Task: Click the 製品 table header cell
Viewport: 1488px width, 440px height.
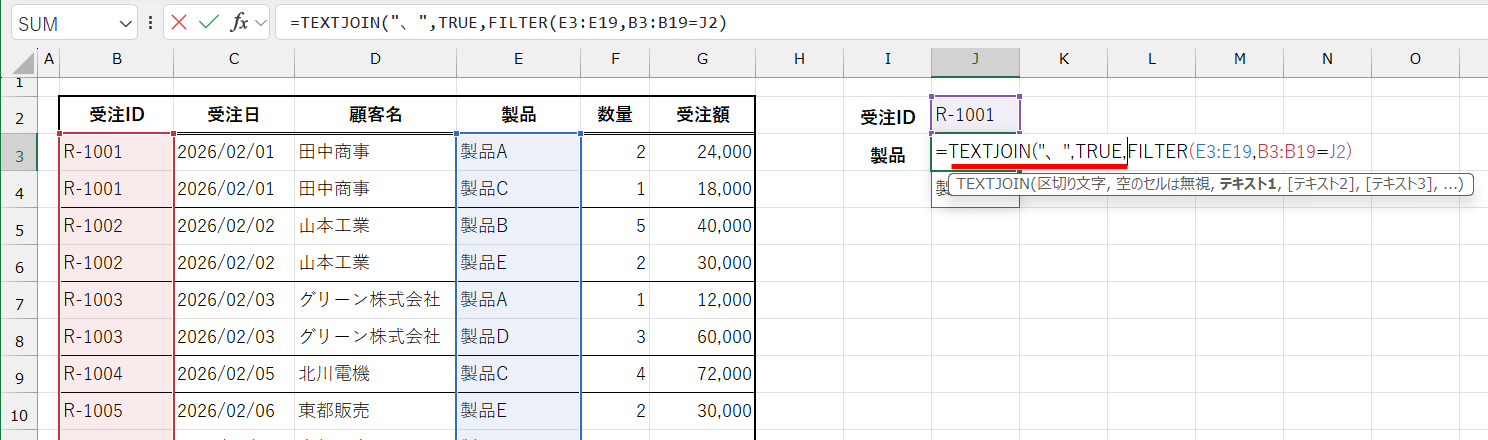Action: click(x=518, y=115)
